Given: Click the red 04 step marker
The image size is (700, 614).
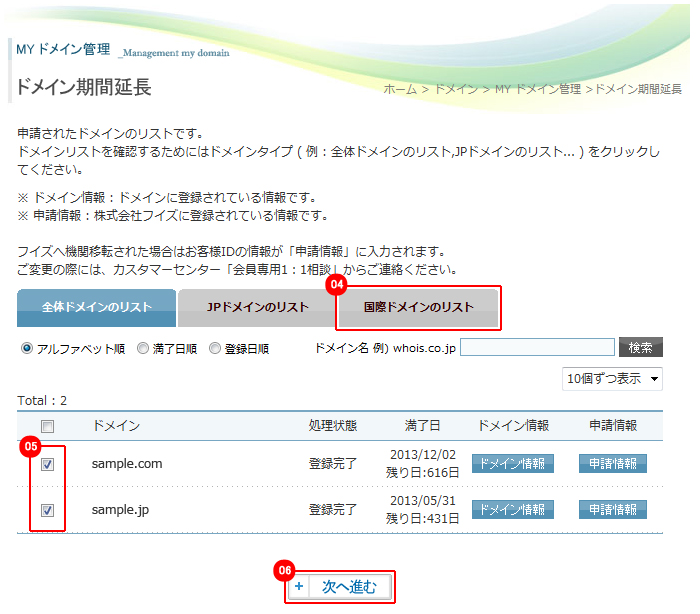Looking at the screenshot, I should (337, 285).
